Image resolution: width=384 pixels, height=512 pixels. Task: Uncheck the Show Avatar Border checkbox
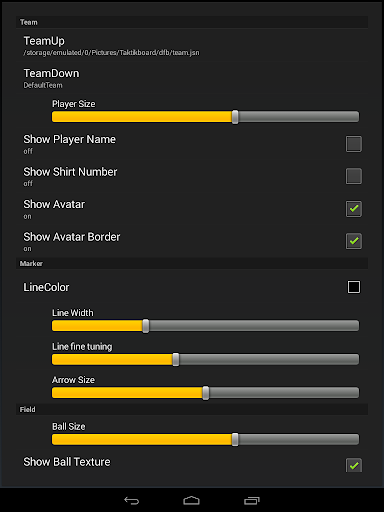click(354, 241)
